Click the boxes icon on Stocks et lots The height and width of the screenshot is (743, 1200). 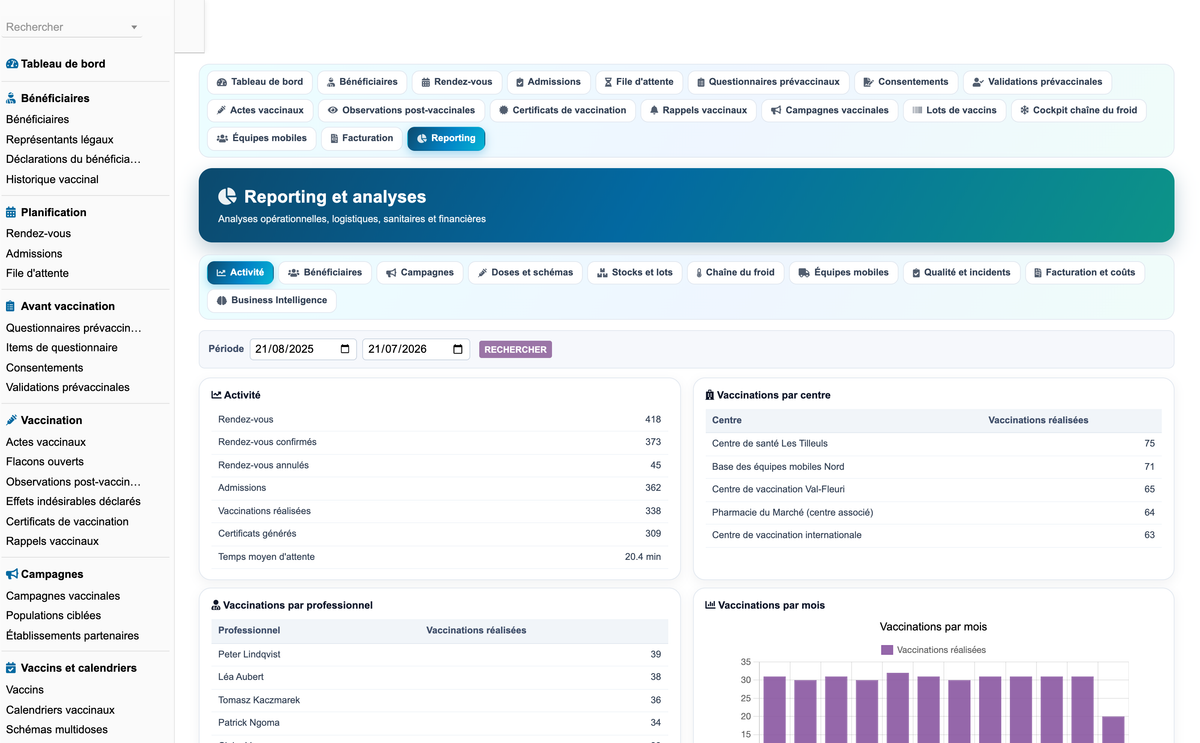(x=603, y=272)
